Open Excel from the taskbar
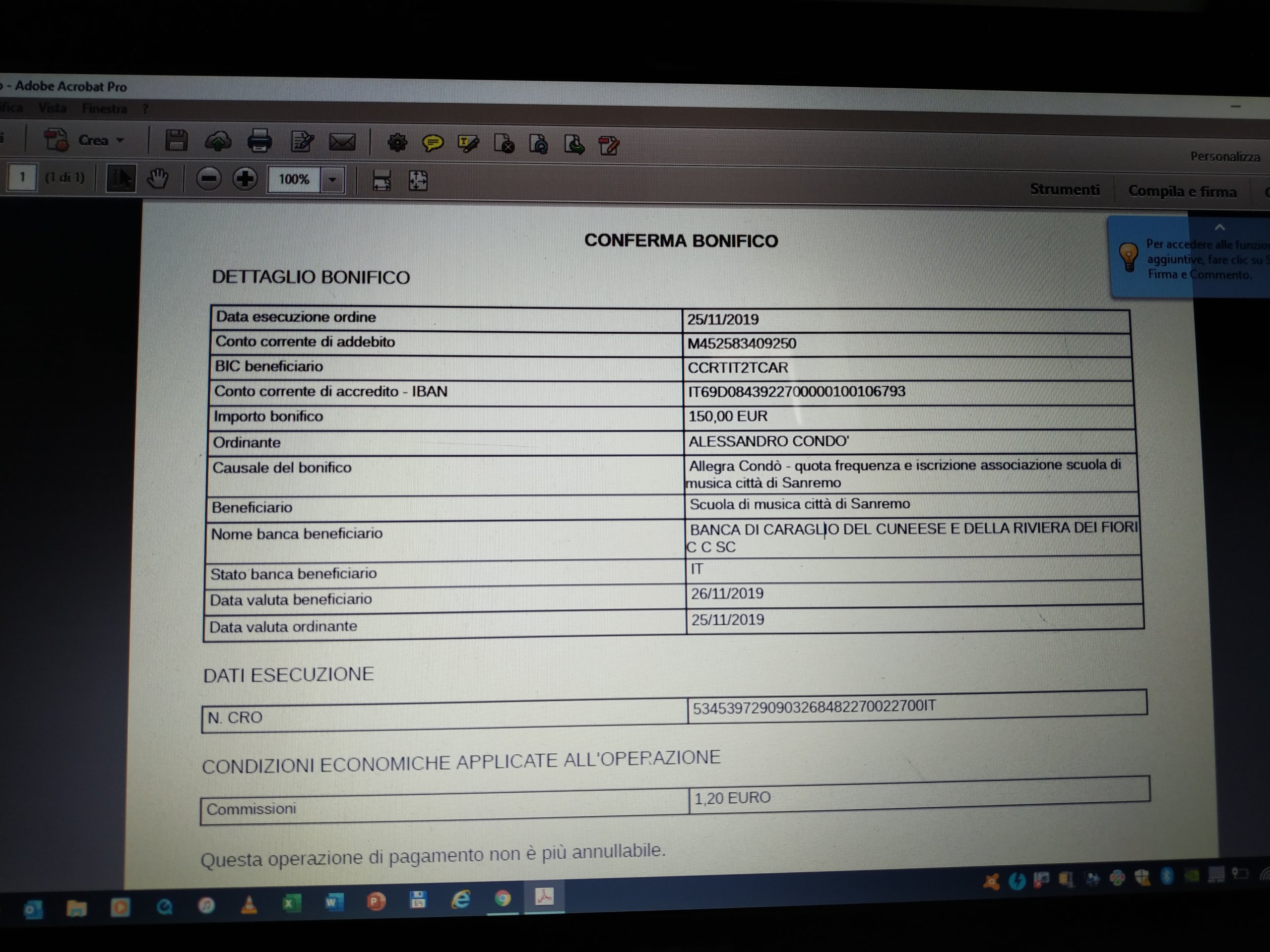1270x952 pixels. pos(291,904)
